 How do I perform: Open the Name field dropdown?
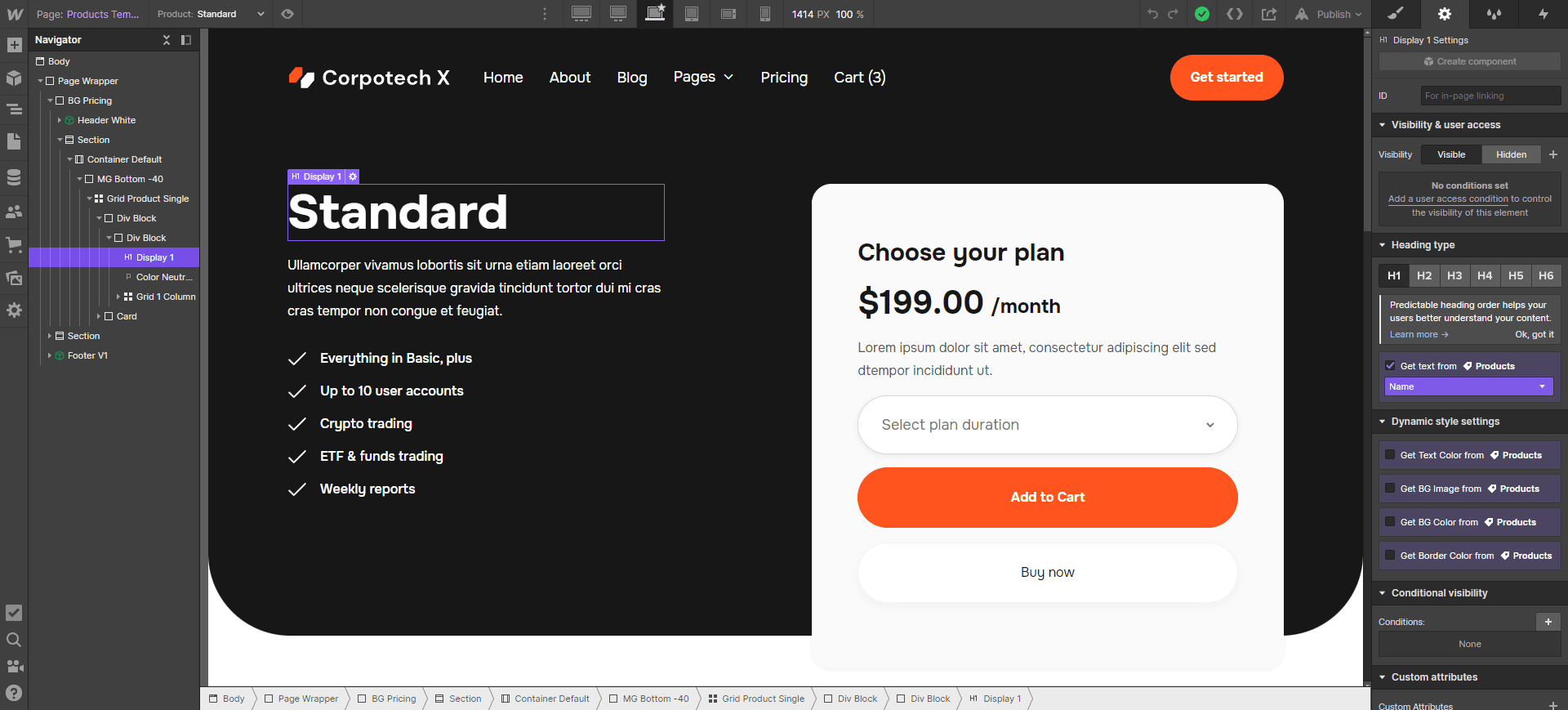(1468, 386)
